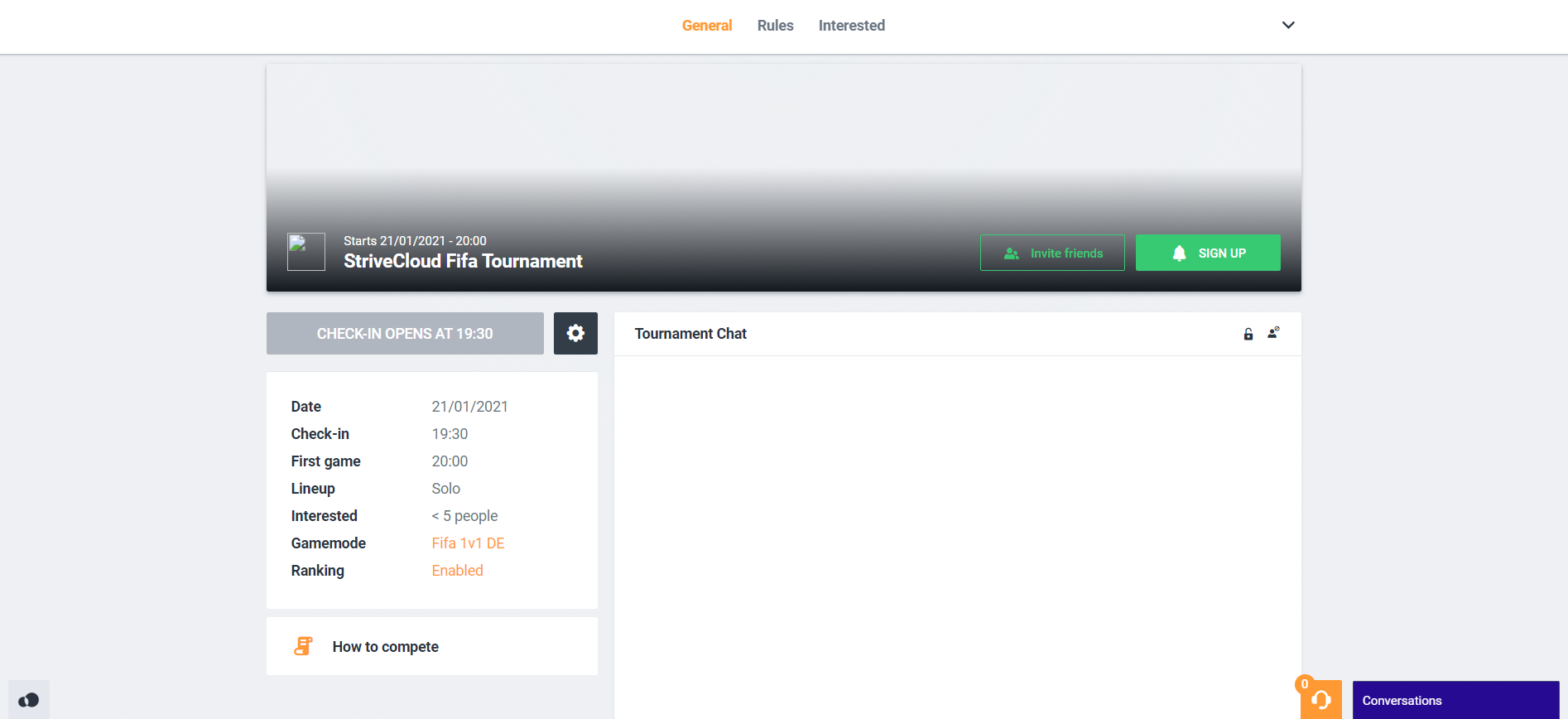This screenshot has width=1568, height=719.
Task: Open the Interested tab
Action: click(851, 26)
